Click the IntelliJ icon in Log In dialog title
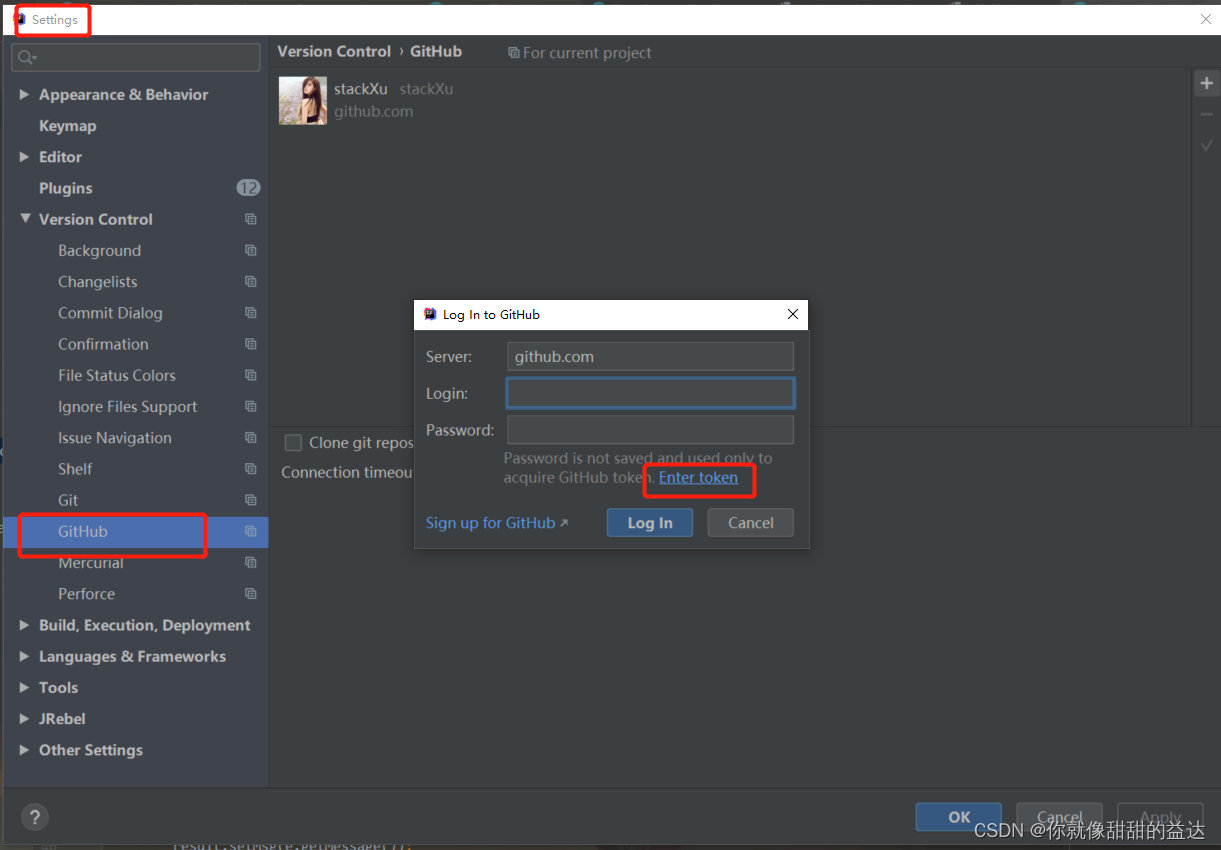 pyautogui.click(x=430, y=314)
